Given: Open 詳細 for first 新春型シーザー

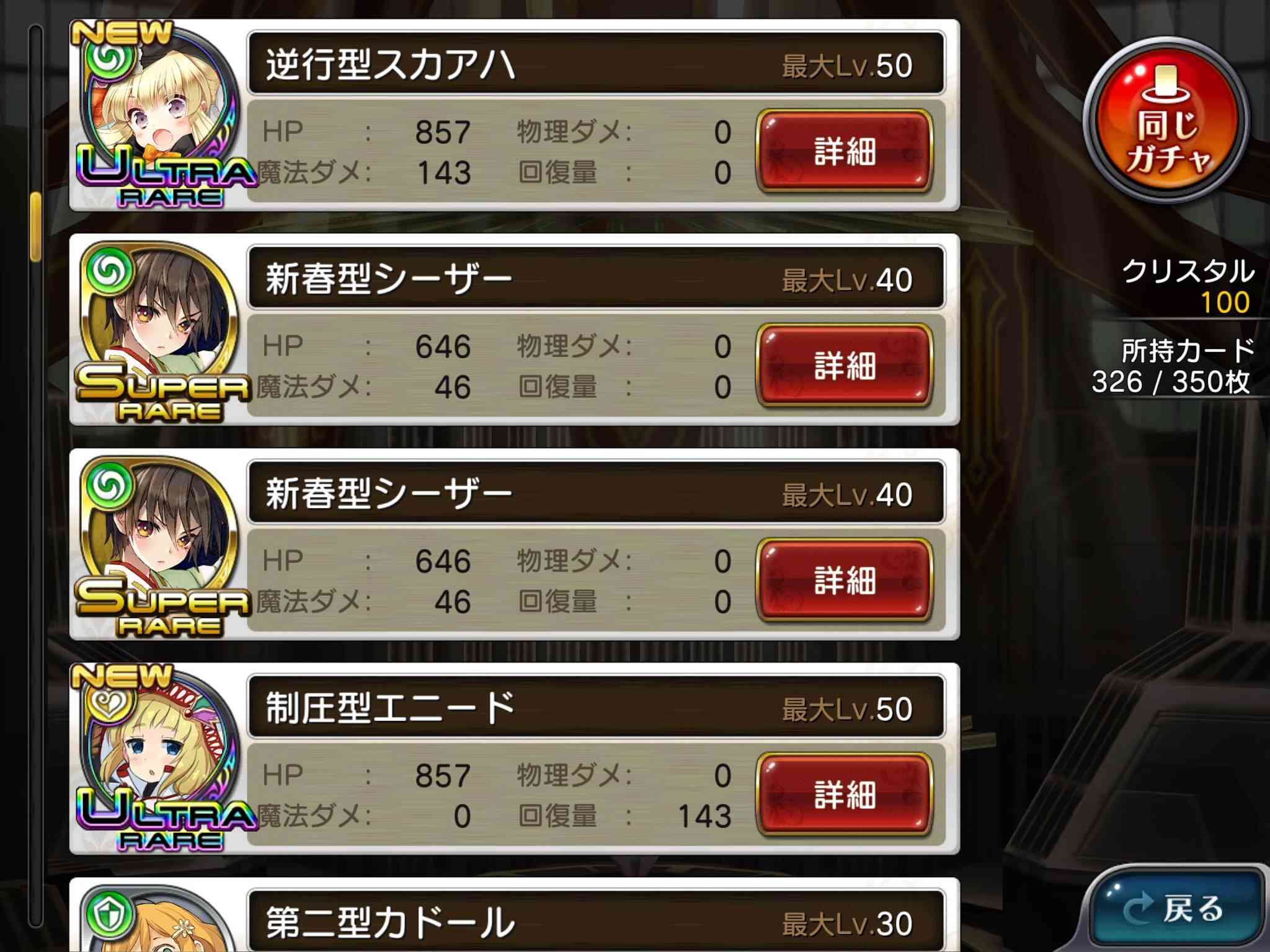Looking at the screenshot, I should pyautogui.click(x=845, y=365).
